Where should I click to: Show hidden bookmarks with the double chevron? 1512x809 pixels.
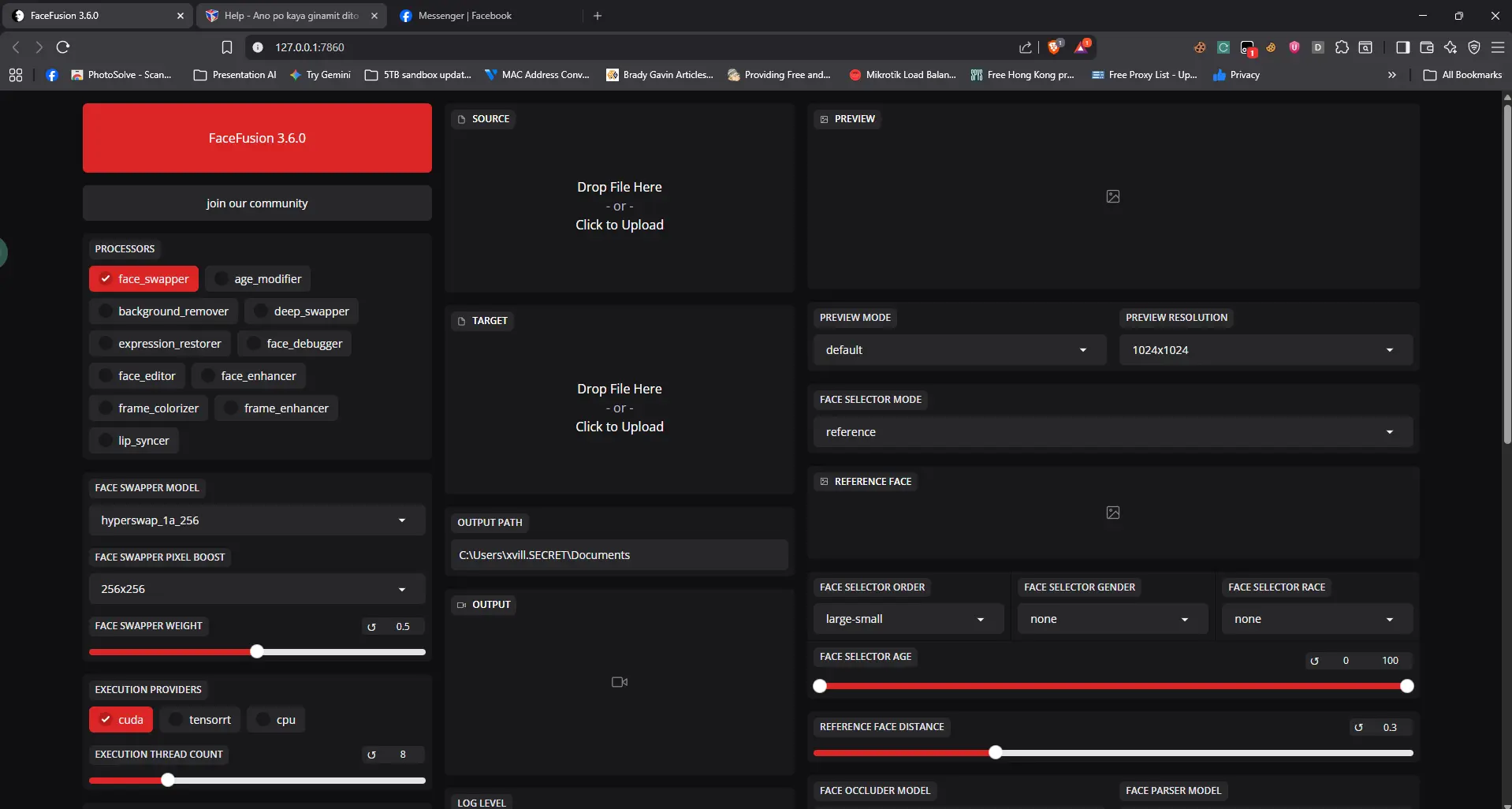pos(1391,75)
